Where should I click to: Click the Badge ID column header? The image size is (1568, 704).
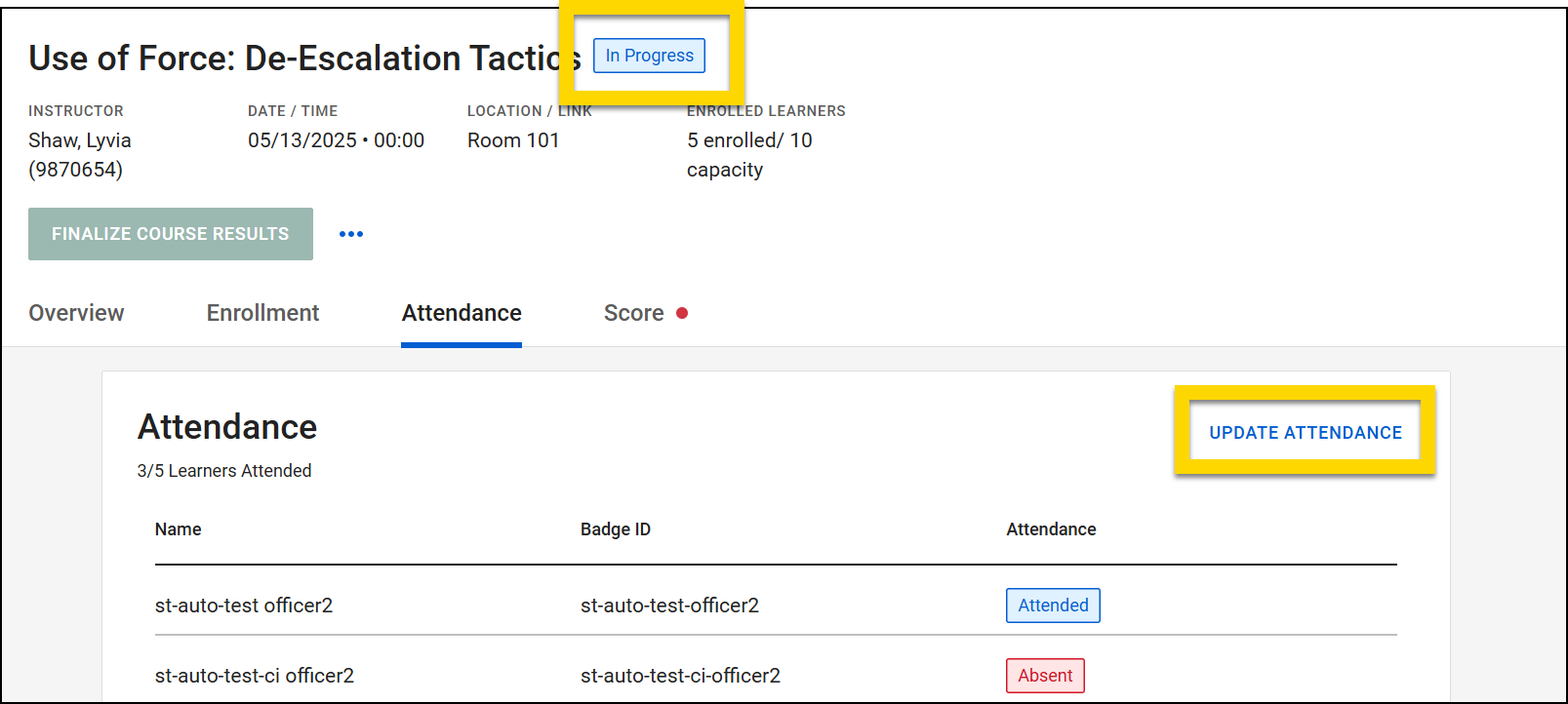pyautogui.click(x=615, y=529)
